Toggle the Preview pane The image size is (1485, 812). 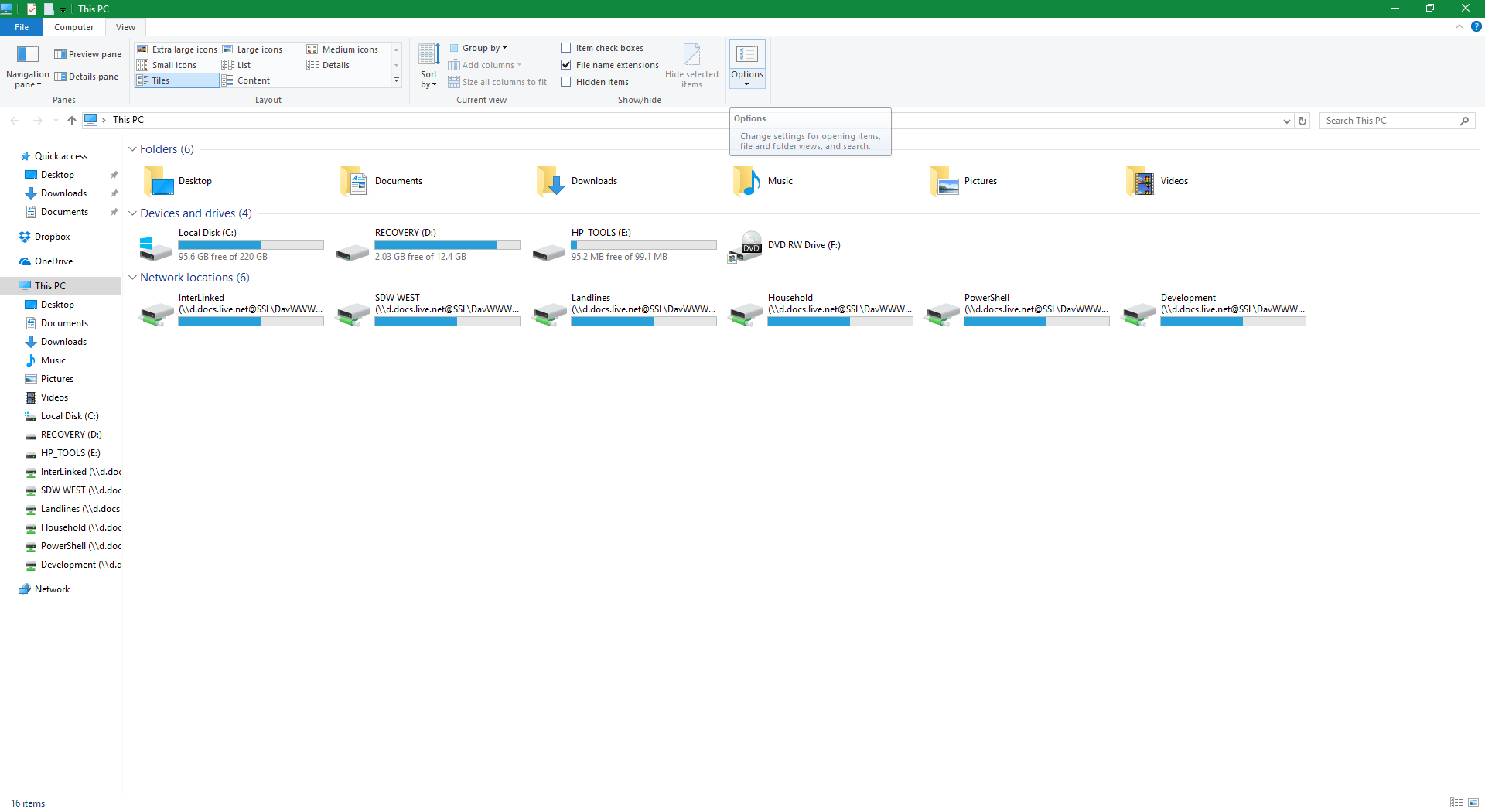pyautogui.click(x=87, y=53)
